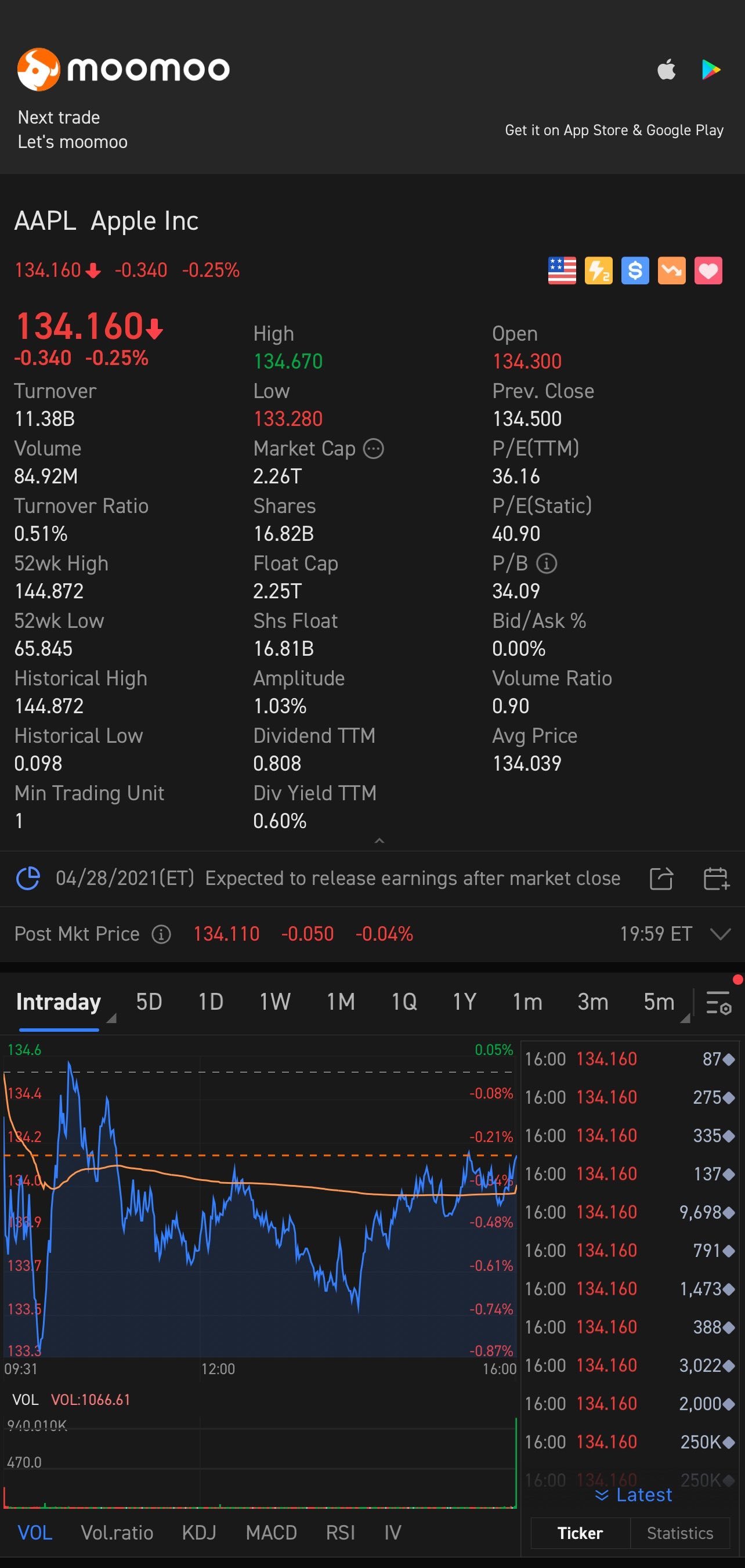
Task: Click the ticker row with 1,473 volume
Action: coord(630,1289)
